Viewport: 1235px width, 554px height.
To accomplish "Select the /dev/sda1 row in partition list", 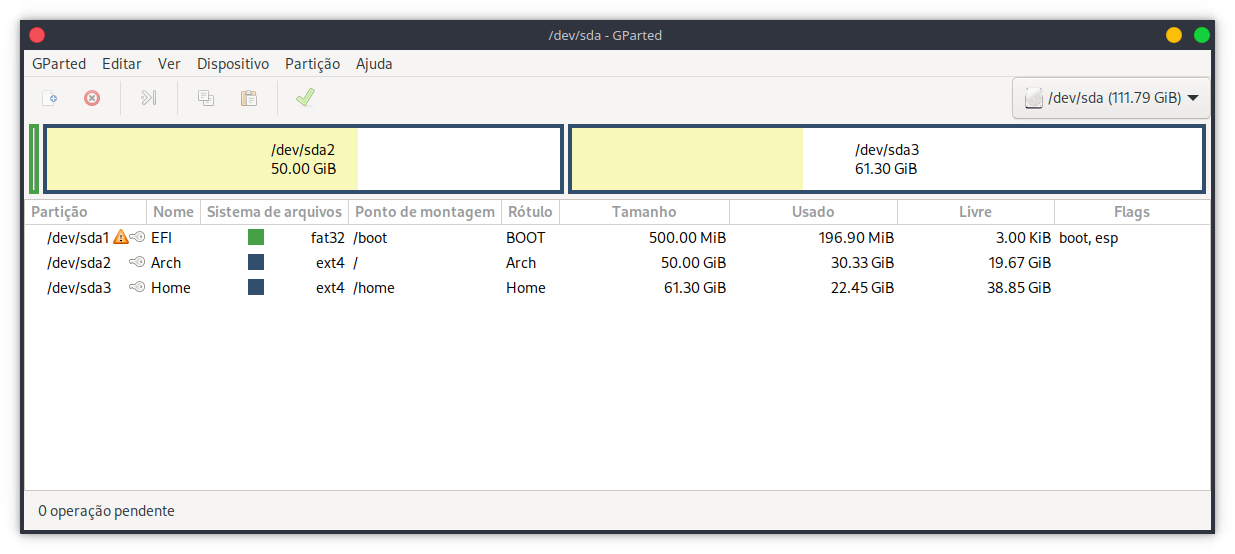I will pyautogui.click(x=78, y=238).
